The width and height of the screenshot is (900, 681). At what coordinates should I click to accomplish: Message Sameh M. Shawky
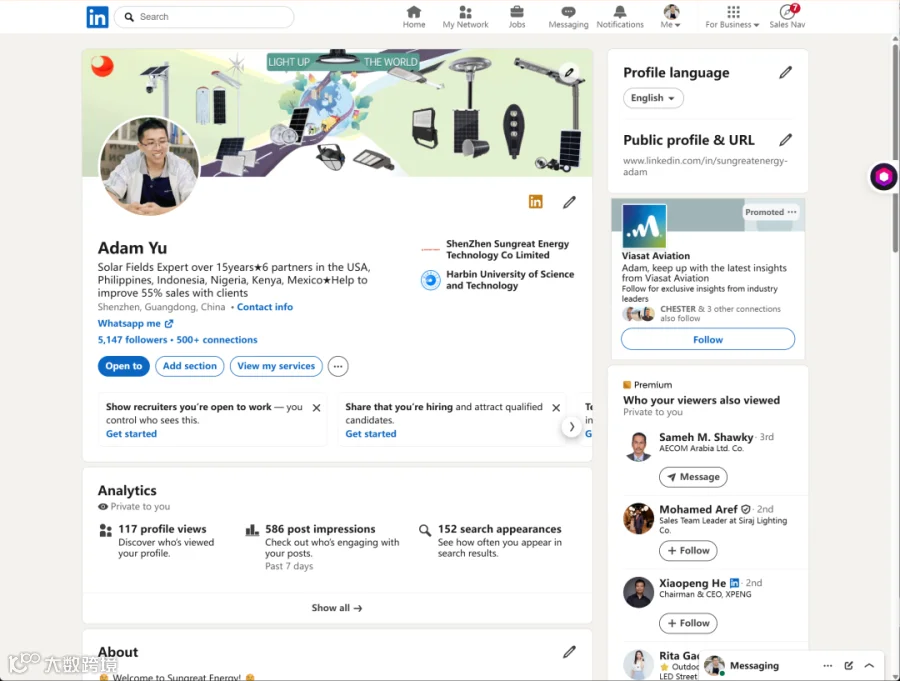(x=693, y=477)
